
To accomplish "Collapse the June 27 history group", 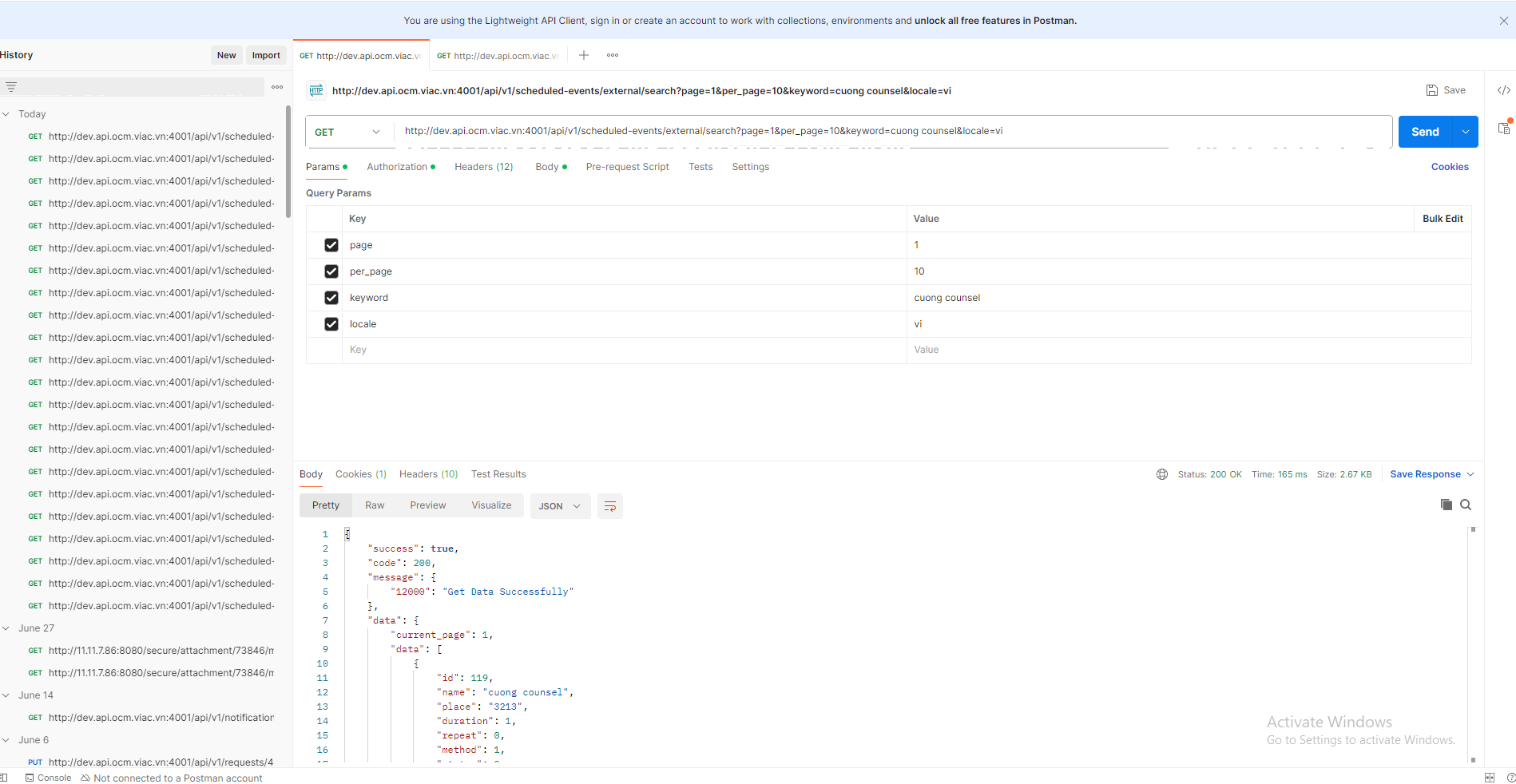I will [x=6, y=628].
